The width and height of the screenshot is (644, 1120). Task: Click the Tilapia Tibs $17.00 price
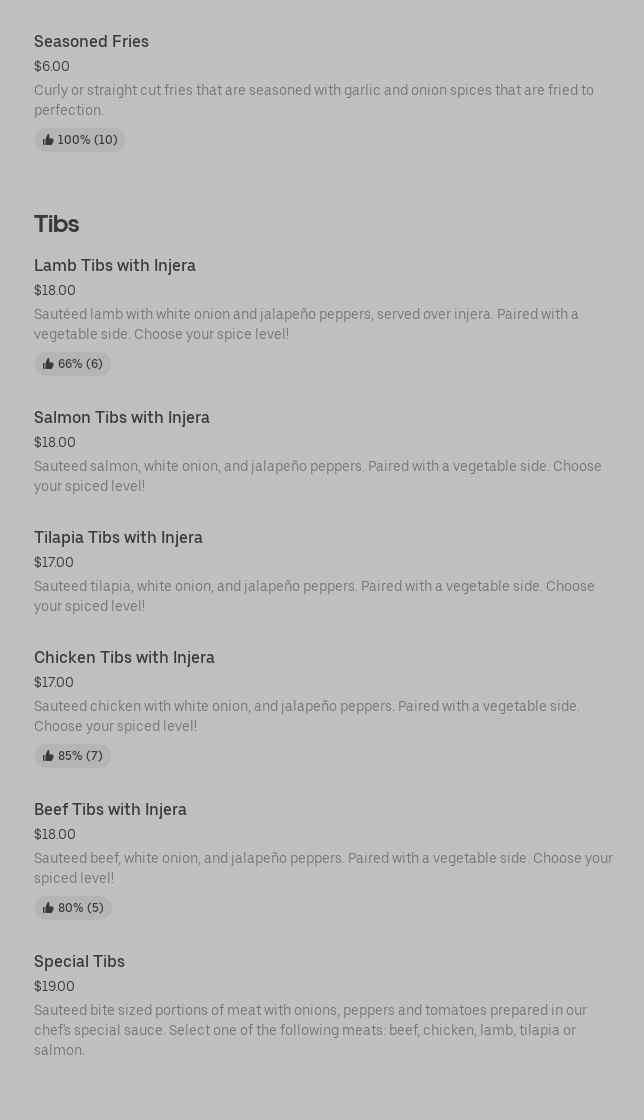[54, 562]
